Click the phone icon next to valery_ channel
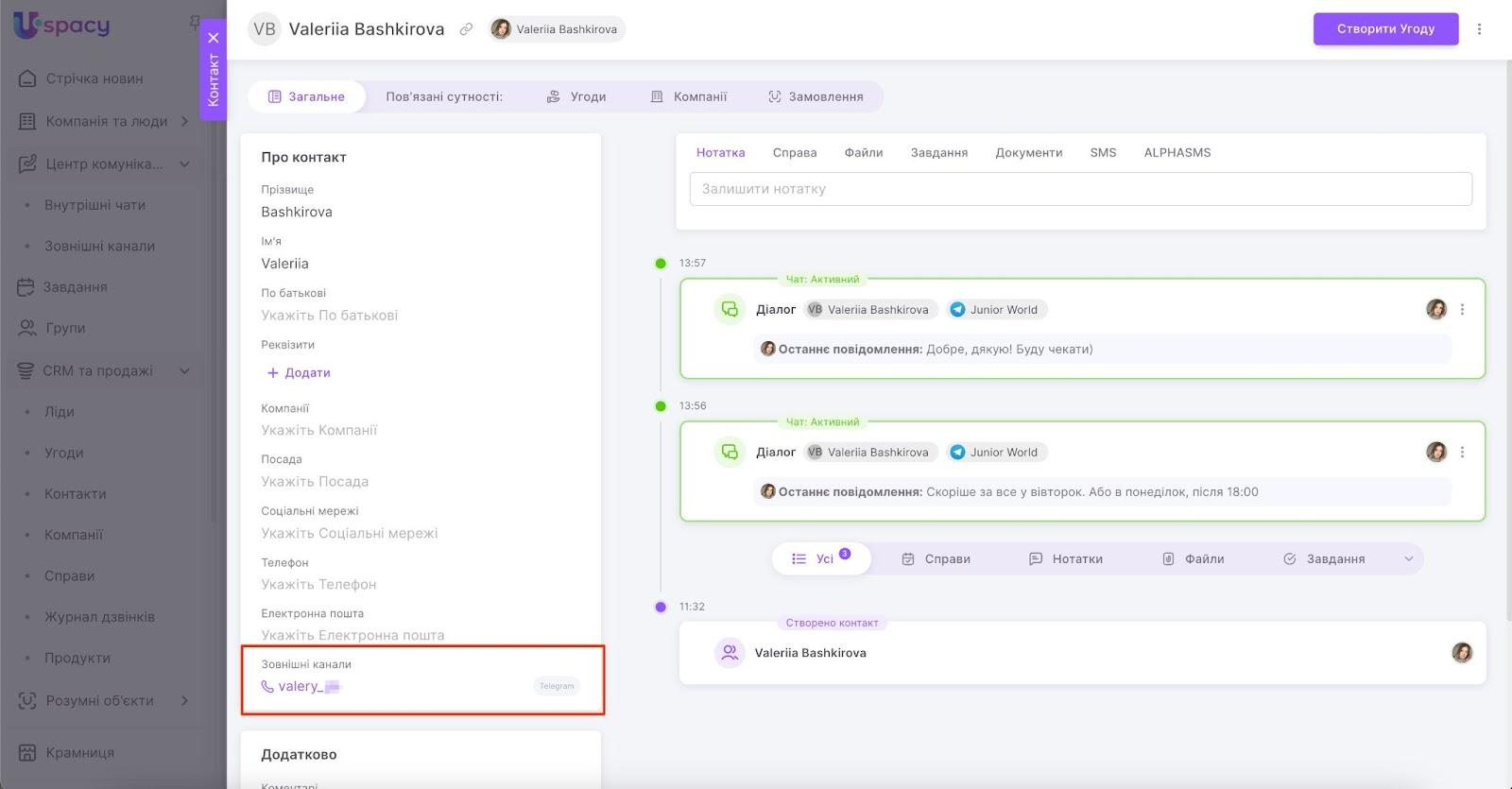1512x789 pixels. tap(267, 687)
